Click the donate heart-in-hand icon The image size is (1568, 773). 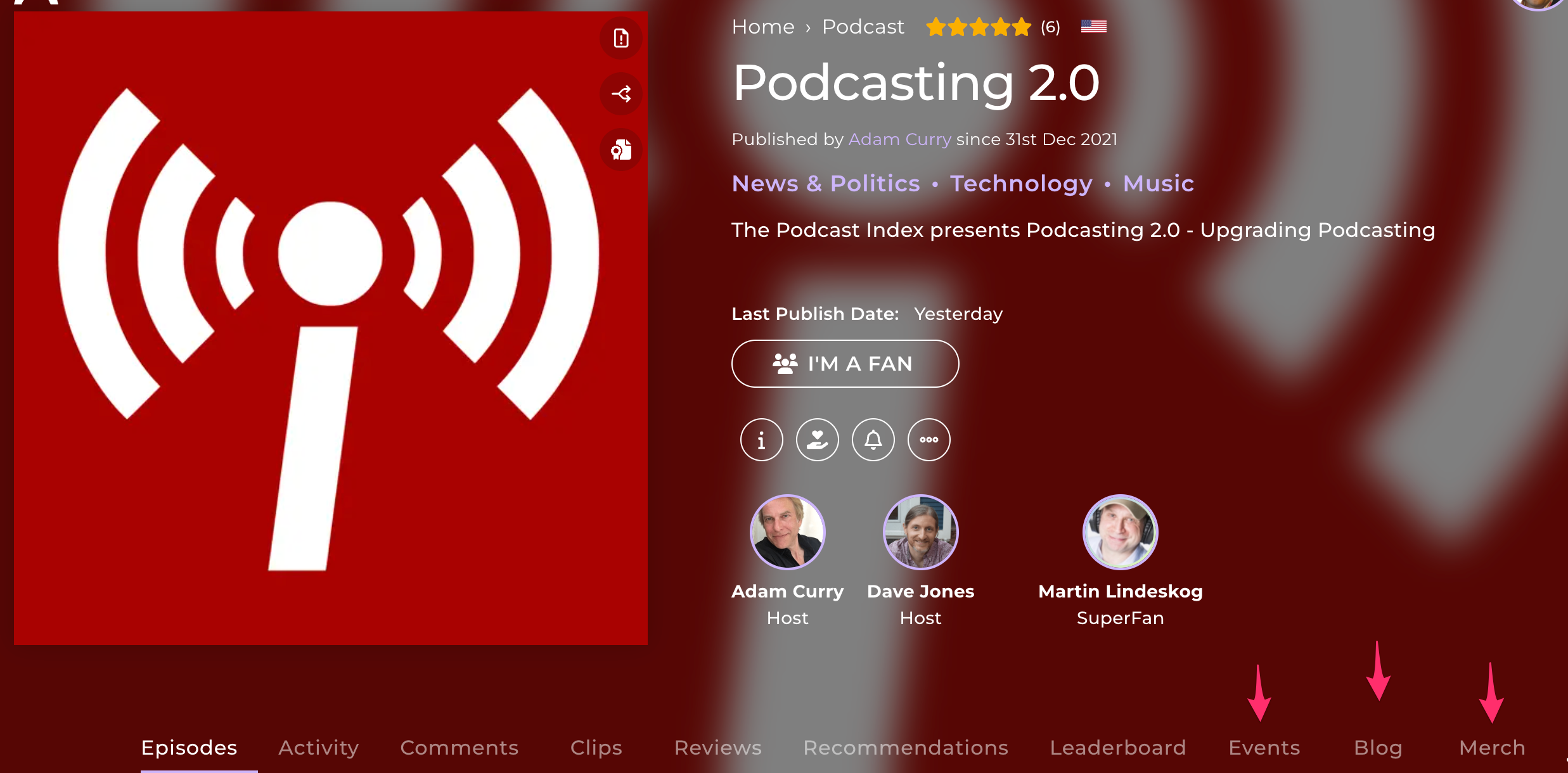tap(817, 440)
